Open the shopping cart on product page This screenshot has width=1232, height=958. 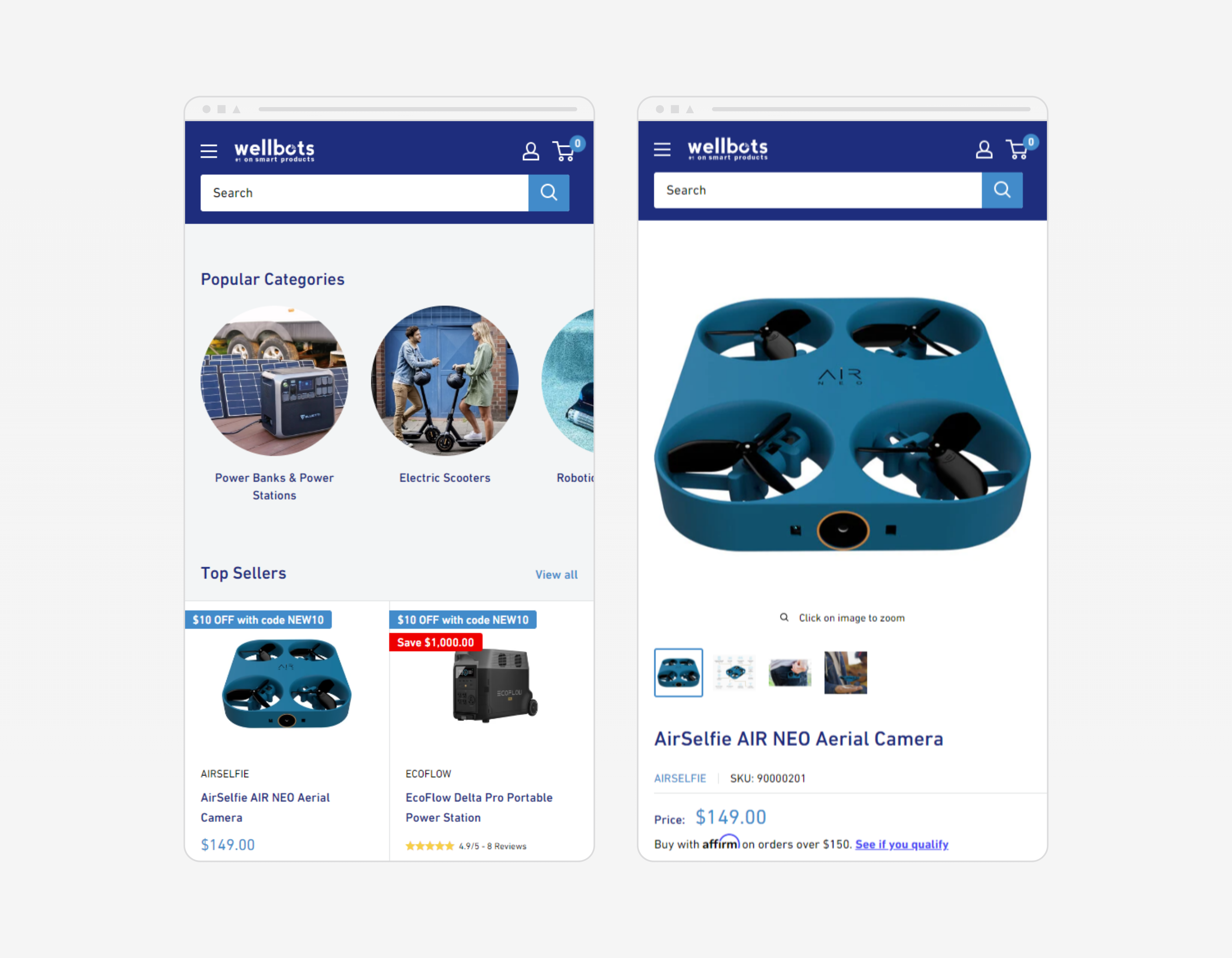coord(1020,148)
